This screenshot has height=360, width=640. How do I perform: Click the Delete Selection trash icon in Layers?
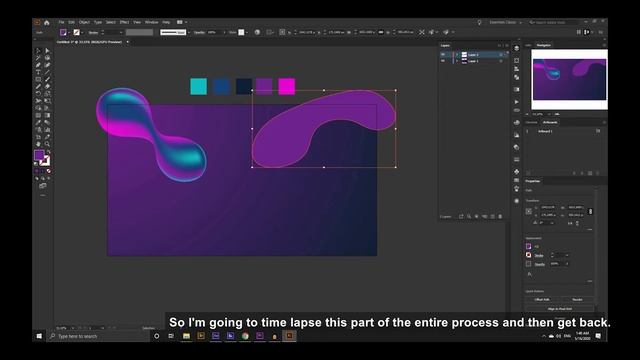(x=500, y=216)
